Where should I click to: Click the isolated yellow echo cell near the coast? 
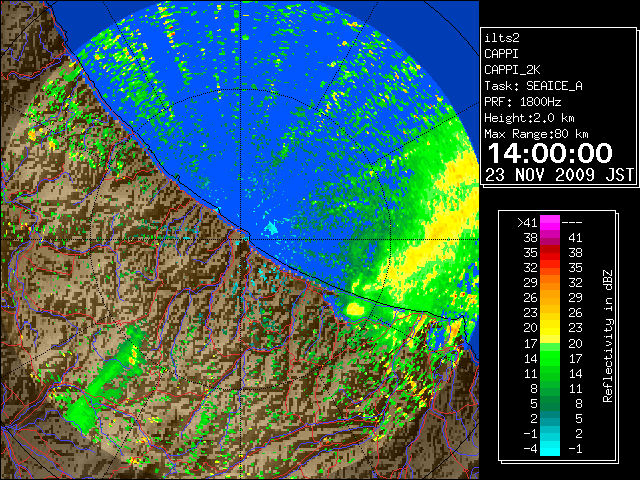(355, 309)
